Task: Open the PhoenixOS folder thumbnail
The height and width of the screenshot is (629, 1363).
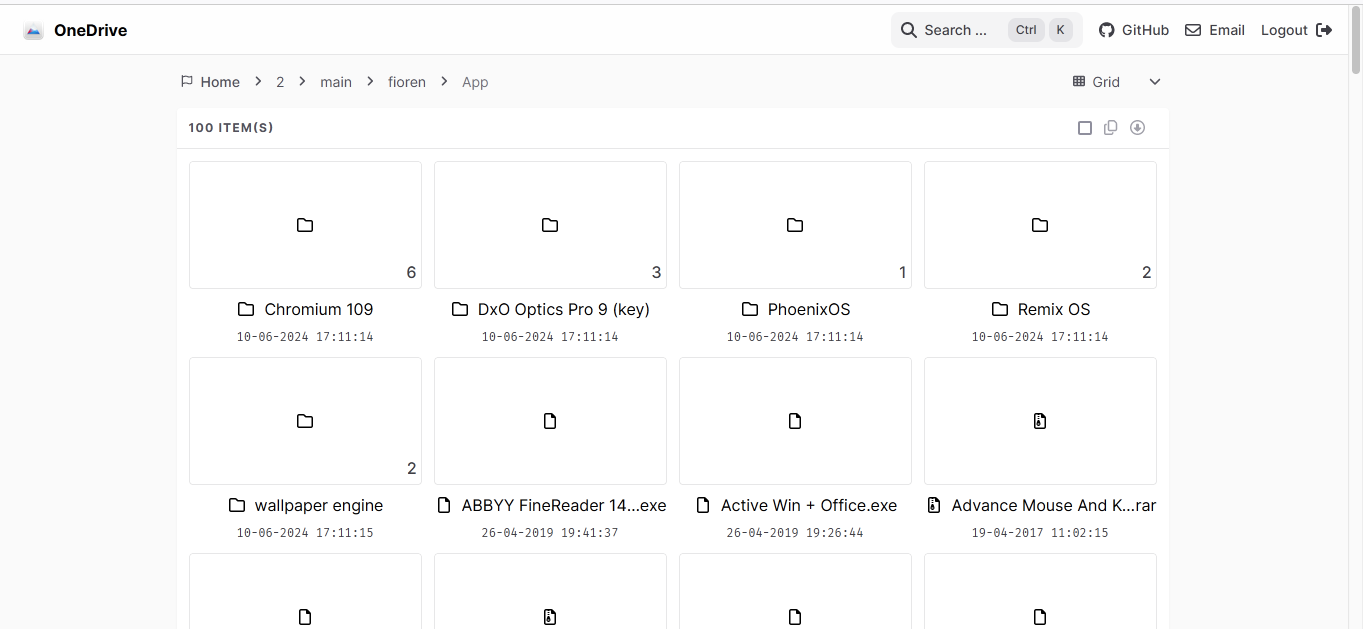Action: 795,225
